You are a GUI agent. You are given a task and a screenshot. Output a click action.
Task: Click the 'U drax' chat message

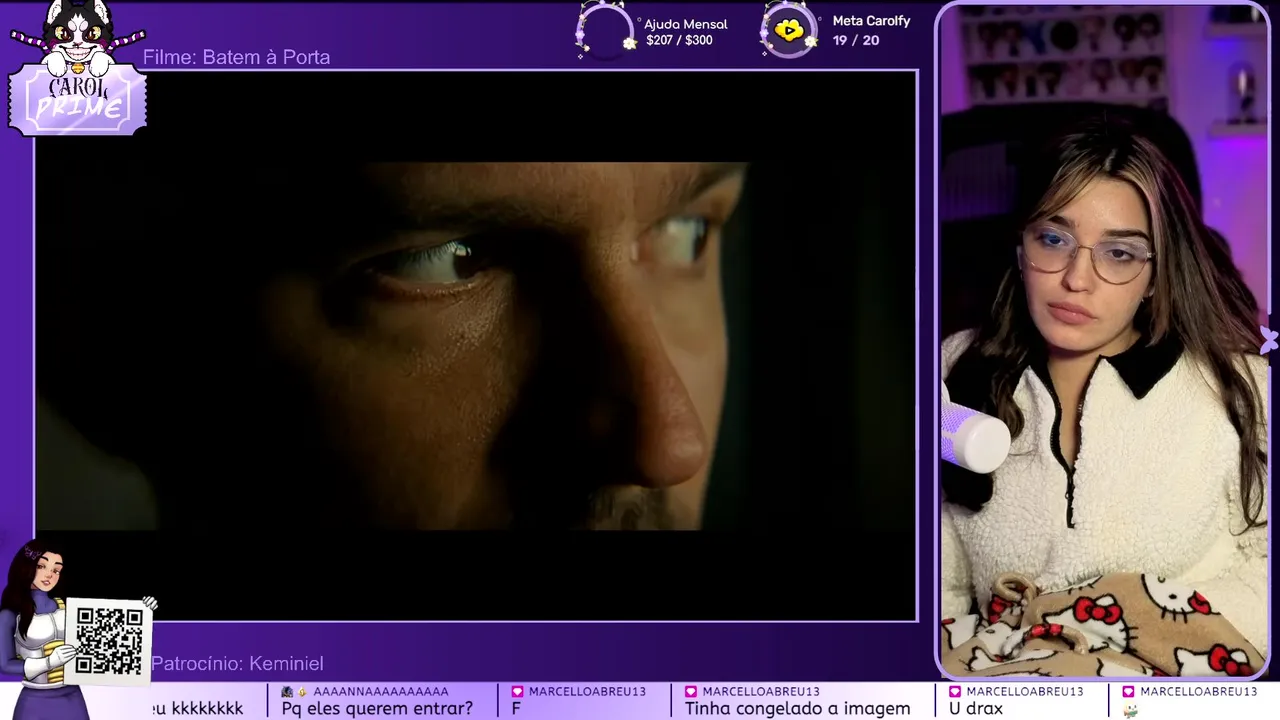(976, 709)
